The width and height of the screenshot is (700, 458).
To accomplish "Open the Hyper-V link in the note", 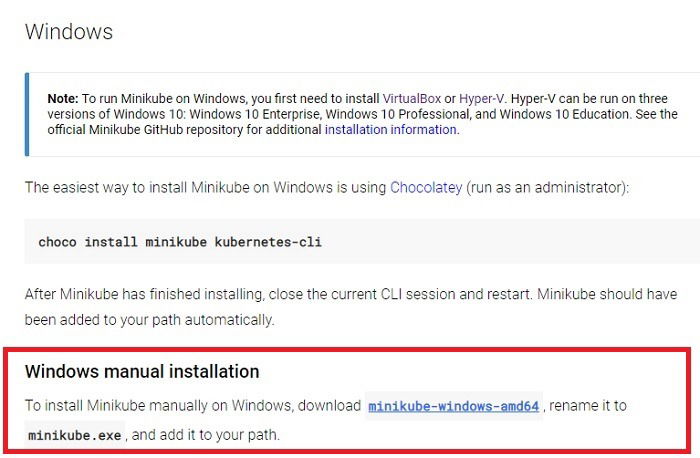I will click(481, 99).
